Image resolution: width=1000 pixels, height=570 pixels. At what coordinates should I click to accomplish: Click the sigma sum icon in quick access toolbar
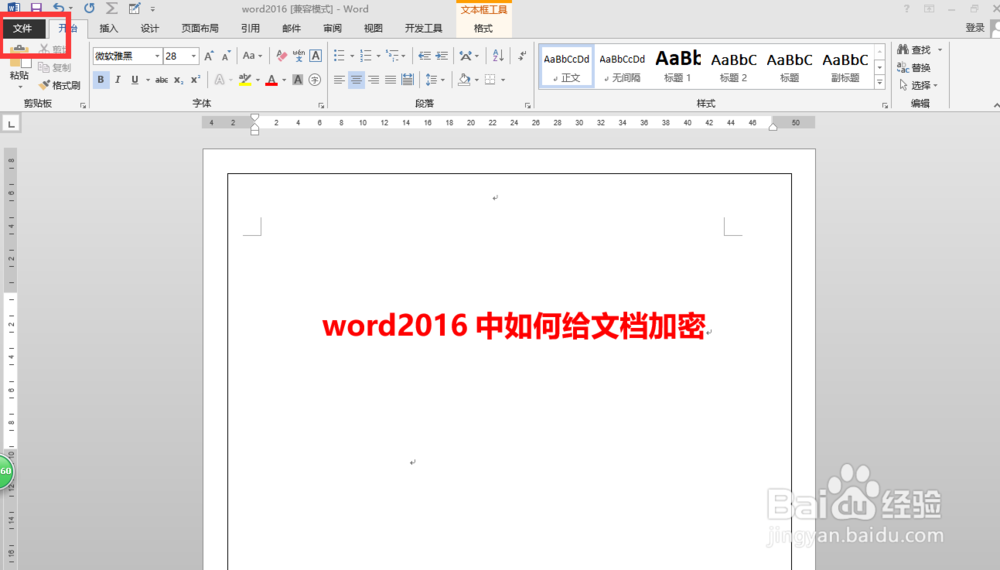112,8
